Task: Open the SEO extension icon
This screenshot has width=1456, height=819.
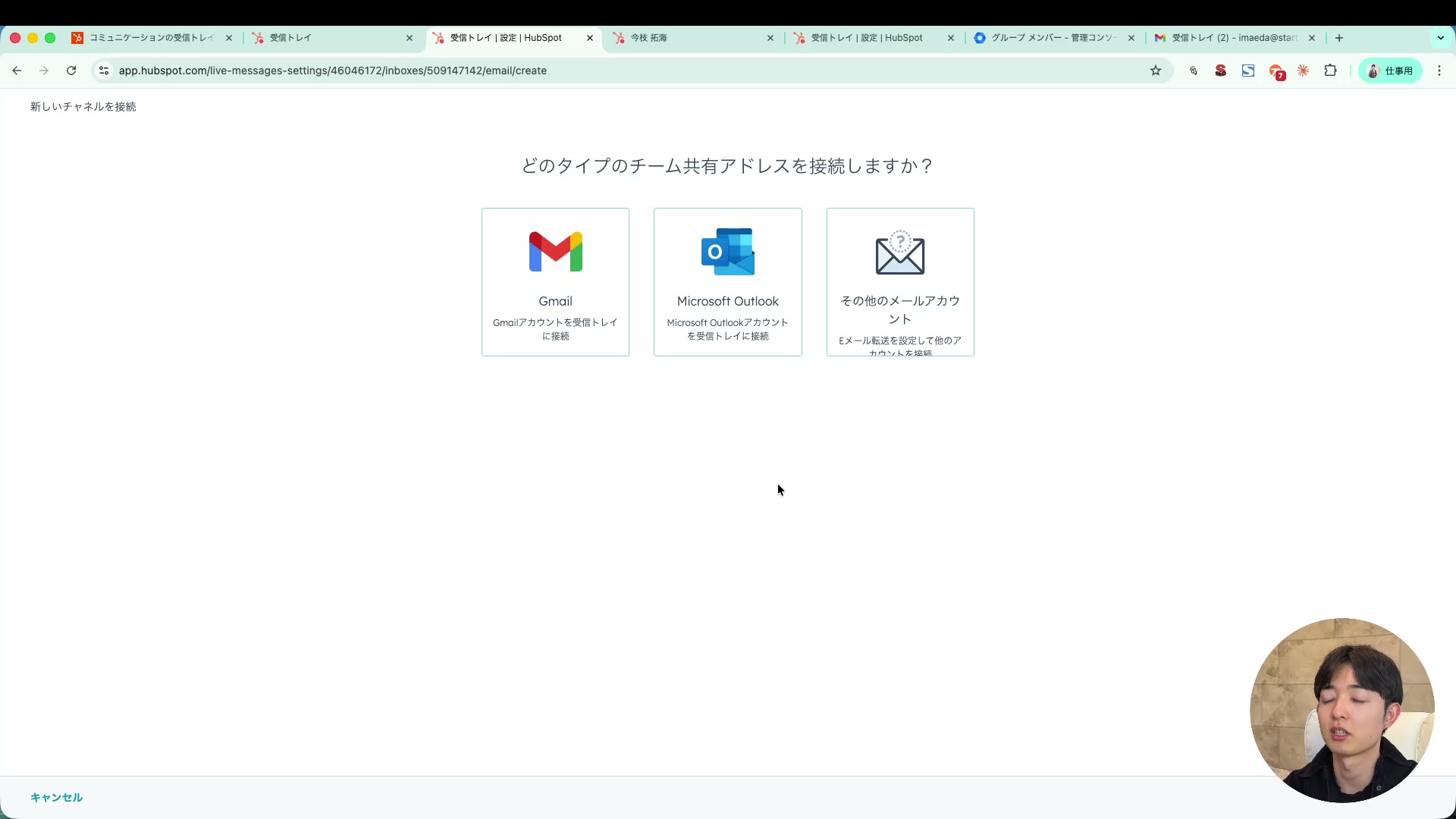Action: pyautogui.click(x=1221, y=71)
